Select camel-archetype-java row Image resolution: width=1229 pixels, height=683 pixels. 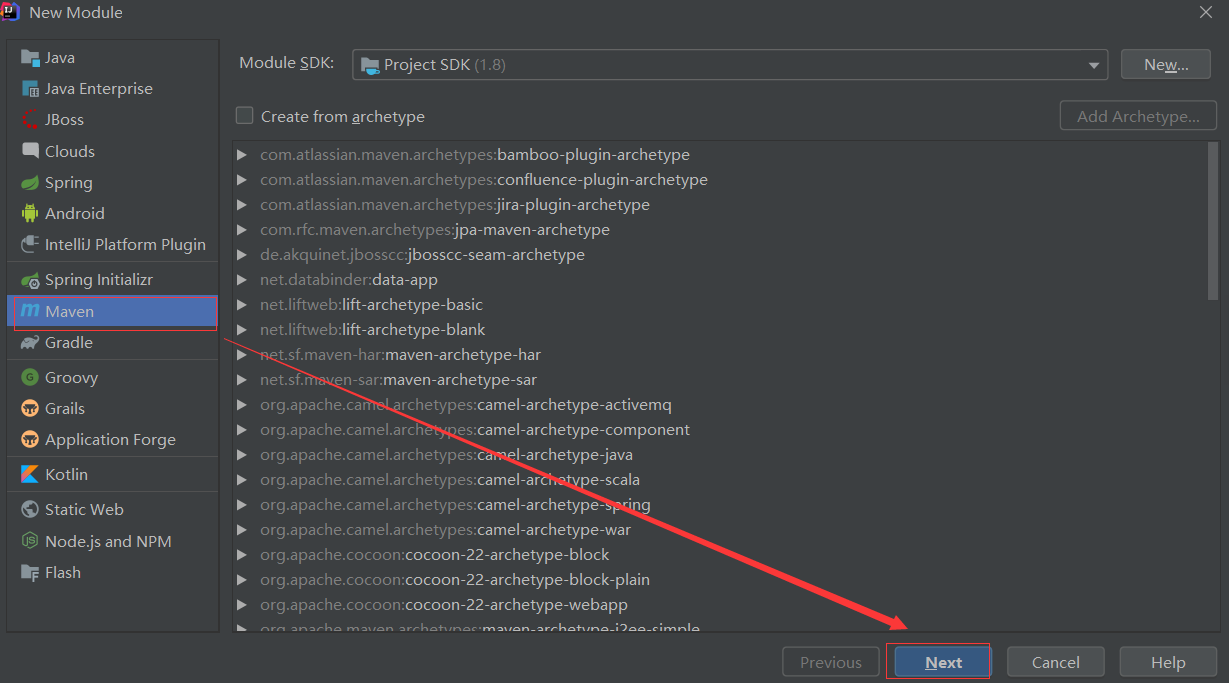[720, 455]
